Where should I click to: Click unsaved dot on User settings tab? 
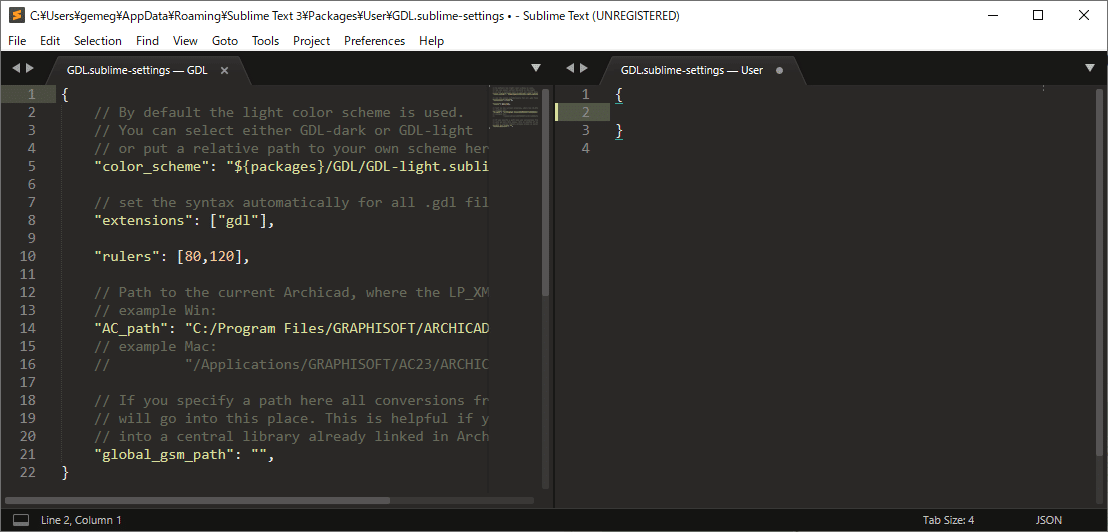click(x=779, y=70)
